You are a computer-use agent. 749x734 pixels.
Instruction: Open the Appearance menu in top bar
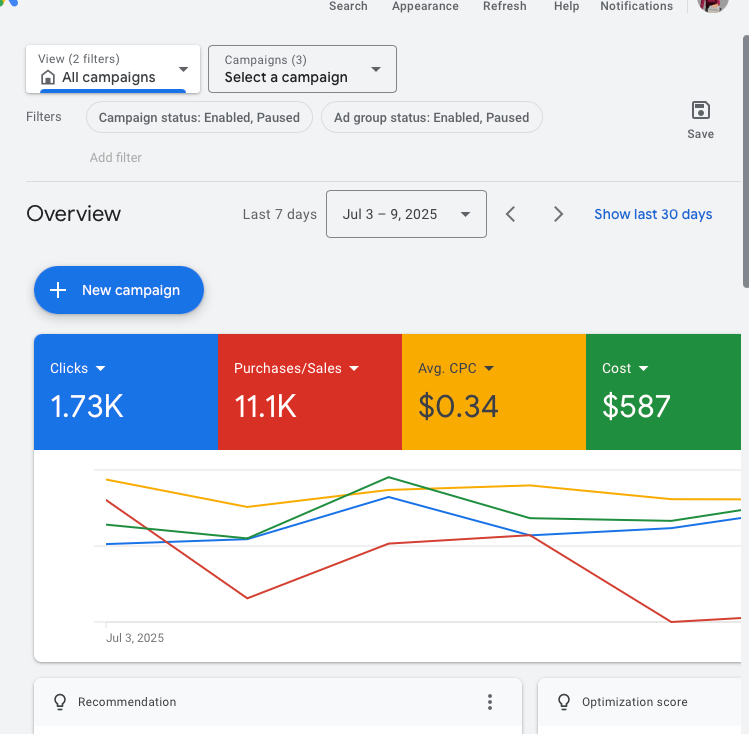point(425,6)
